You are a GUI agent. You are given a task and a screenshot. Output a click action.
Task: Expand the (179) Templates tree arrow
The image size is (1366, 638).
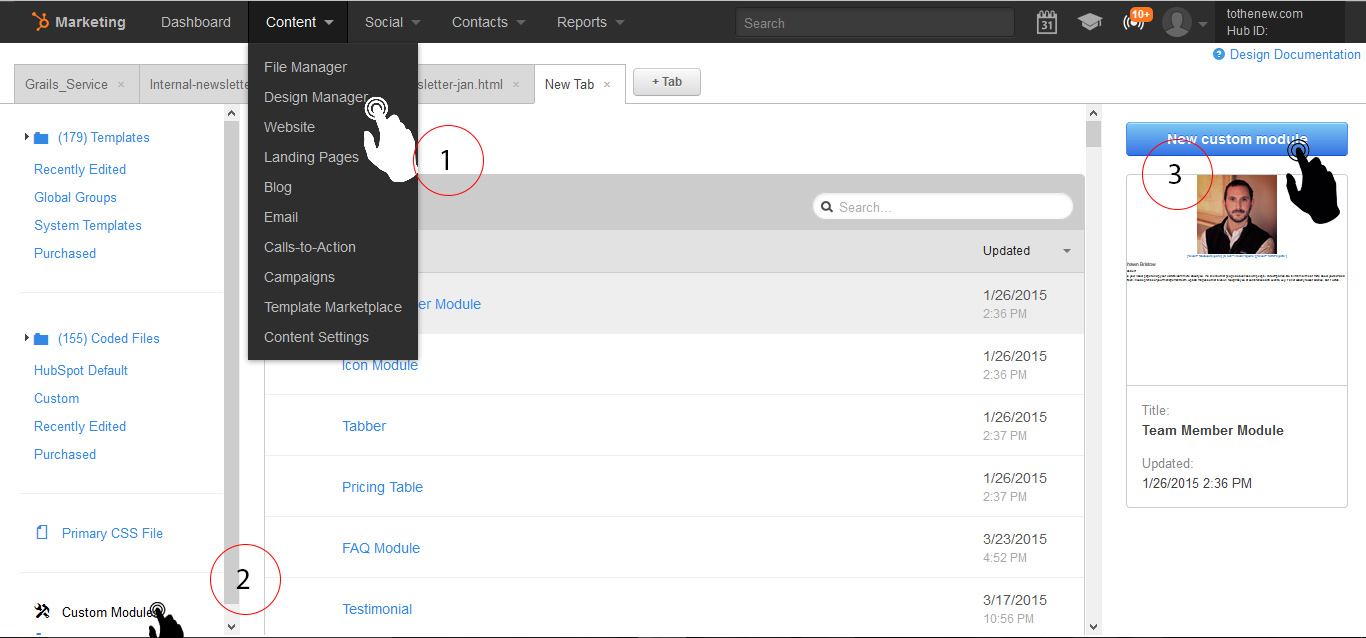26,137
